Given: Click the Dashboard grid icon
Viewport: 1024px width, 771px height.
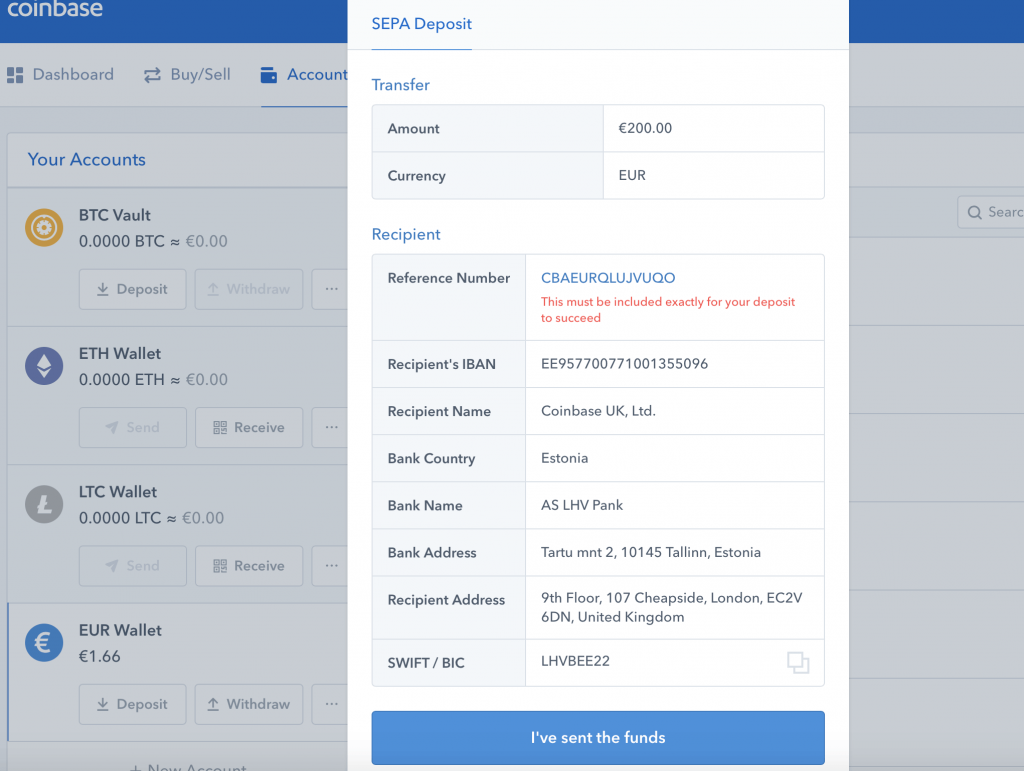Looking at the screenshot, I should tap(15, 75).
